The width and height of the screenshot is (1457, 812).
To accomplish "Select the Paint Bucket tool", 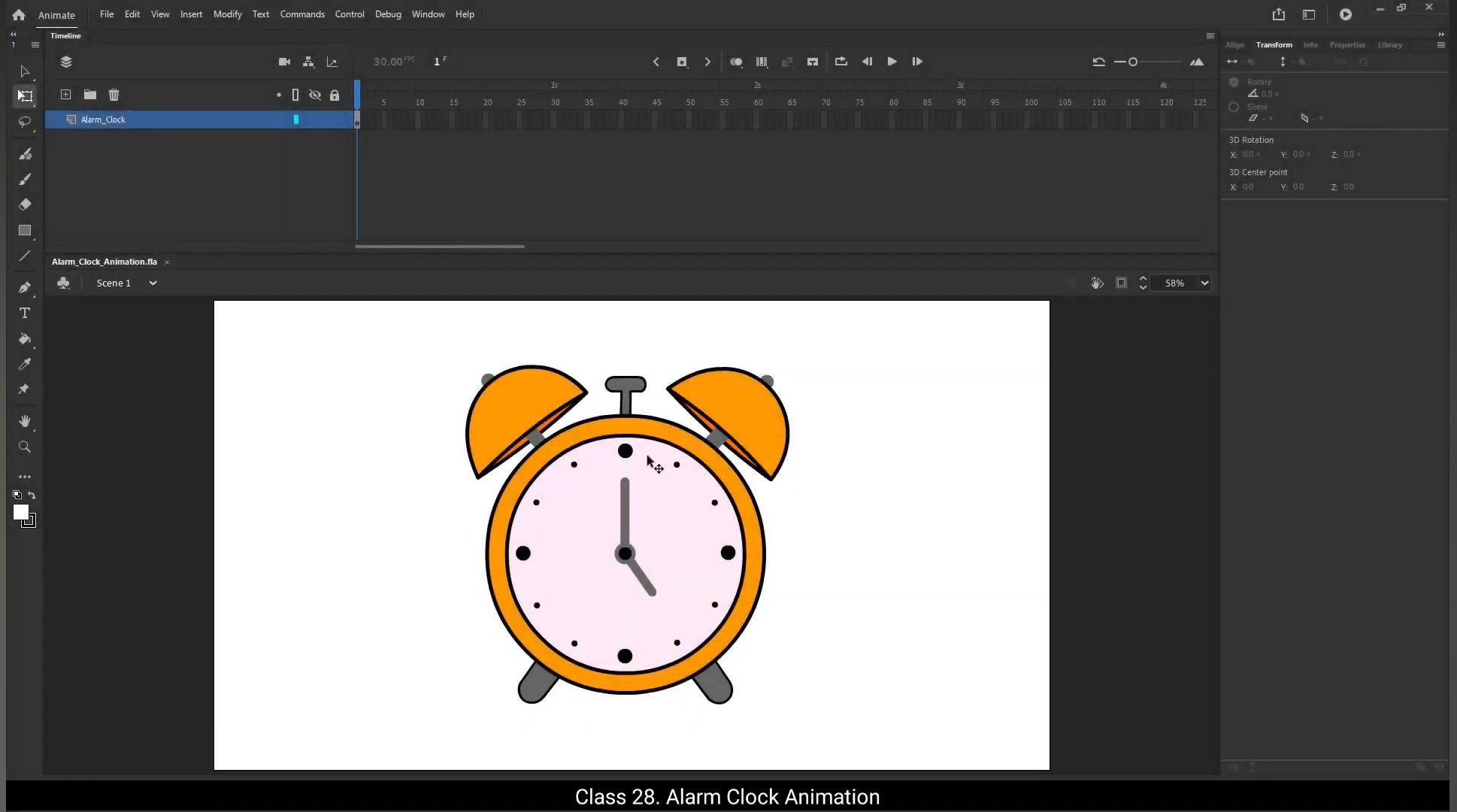I will click(x=25, y=338).
